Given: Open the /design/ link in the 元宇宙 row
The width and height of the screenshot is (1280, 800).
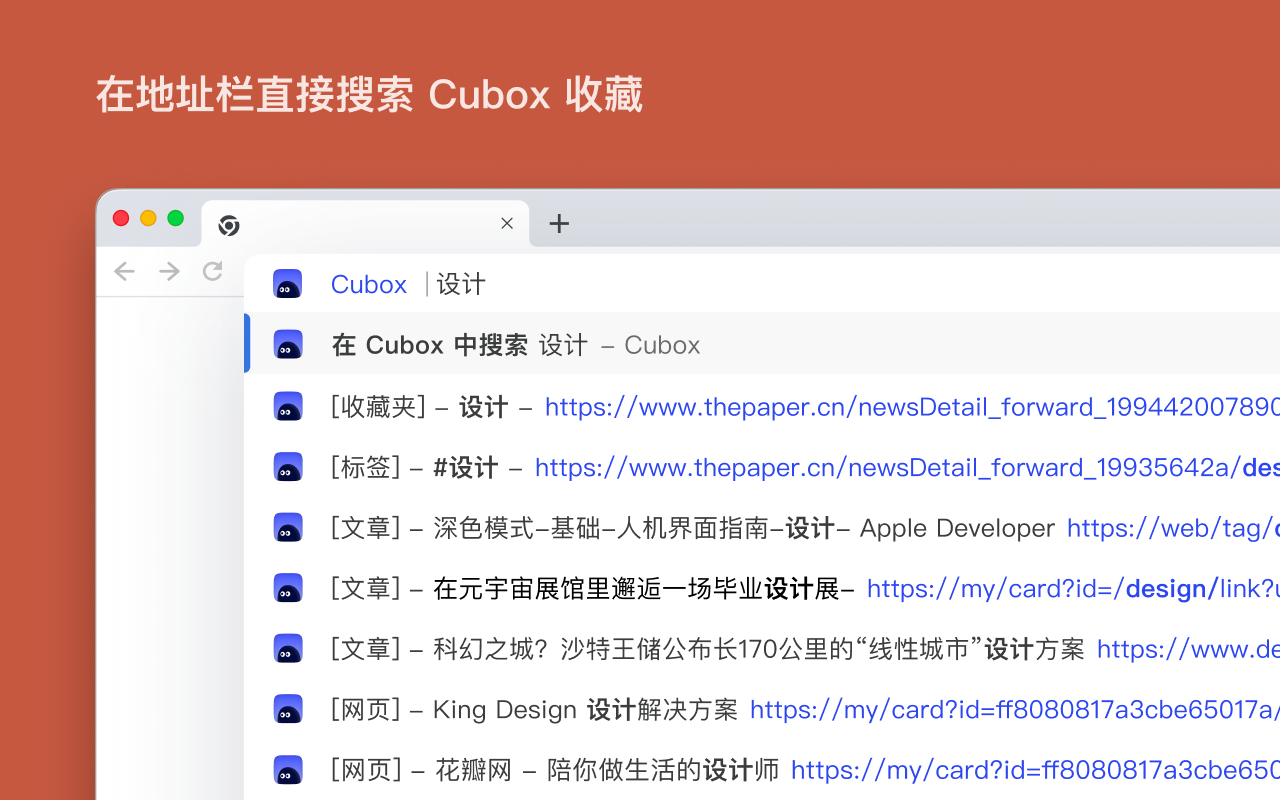Looking at the screenshot, I should [x=1073, y=589].
